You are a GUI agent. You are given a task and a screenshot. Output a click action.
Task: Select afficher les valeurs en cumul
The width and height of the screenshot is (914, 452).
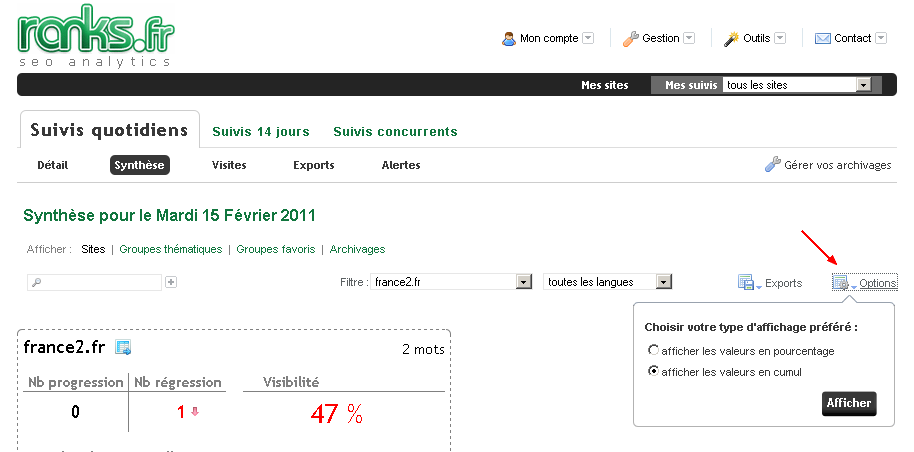coord(653,371)
